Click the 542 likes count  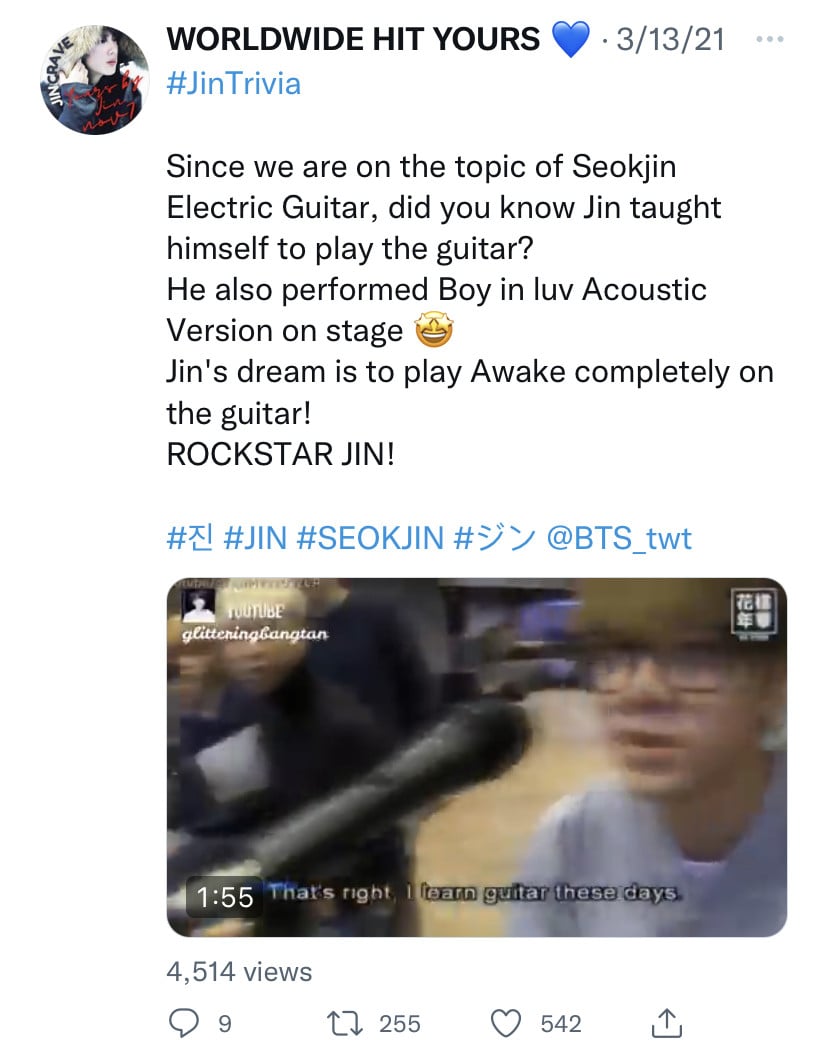point(560,1023)
